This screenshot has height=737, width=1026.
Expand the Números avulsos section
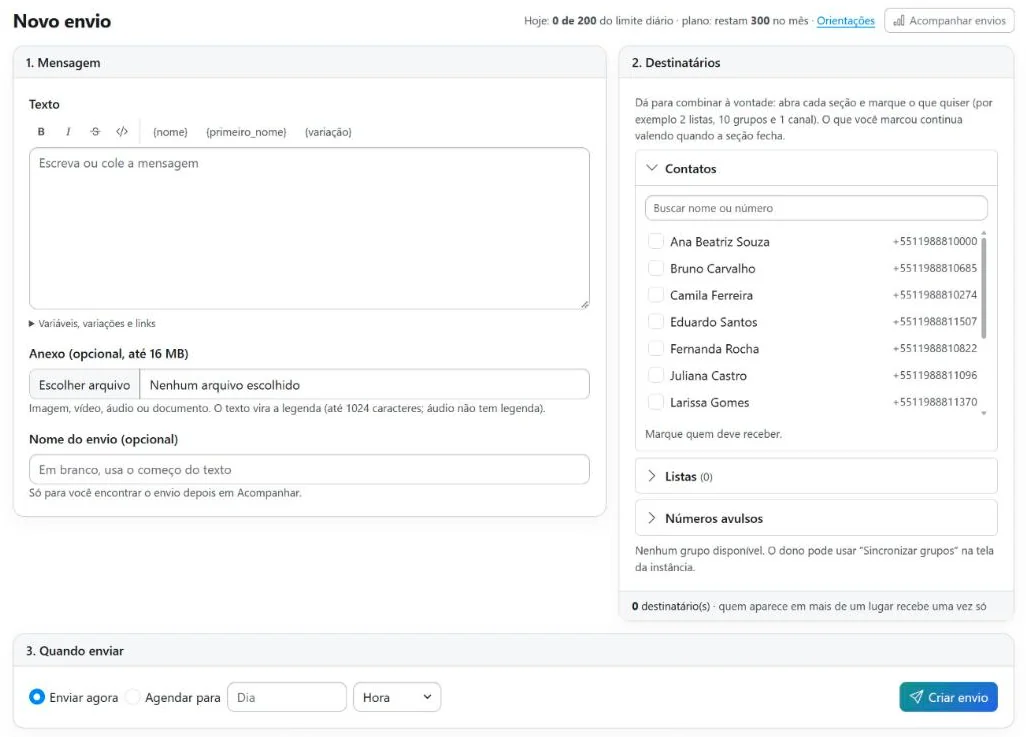click(816, 518)
